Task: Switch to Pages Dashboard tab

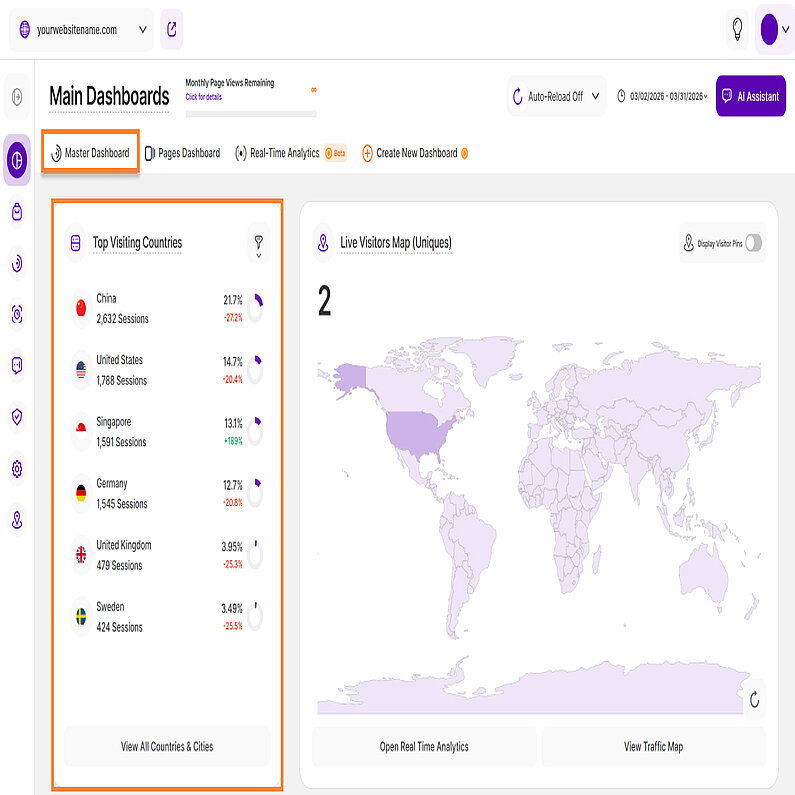Action: point(182,153)
